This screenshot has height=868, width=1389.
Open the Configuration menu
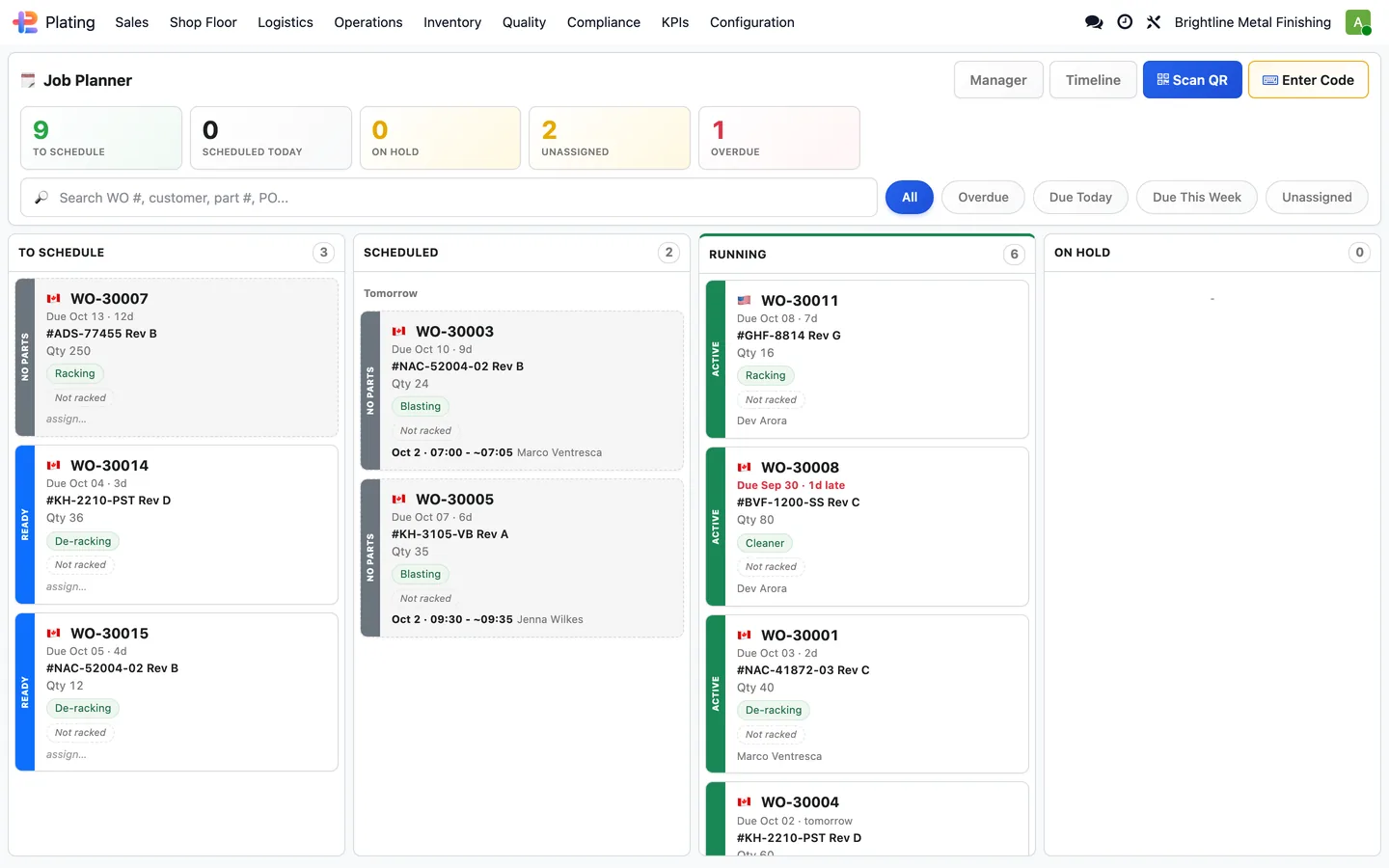[x=752, y=22]
